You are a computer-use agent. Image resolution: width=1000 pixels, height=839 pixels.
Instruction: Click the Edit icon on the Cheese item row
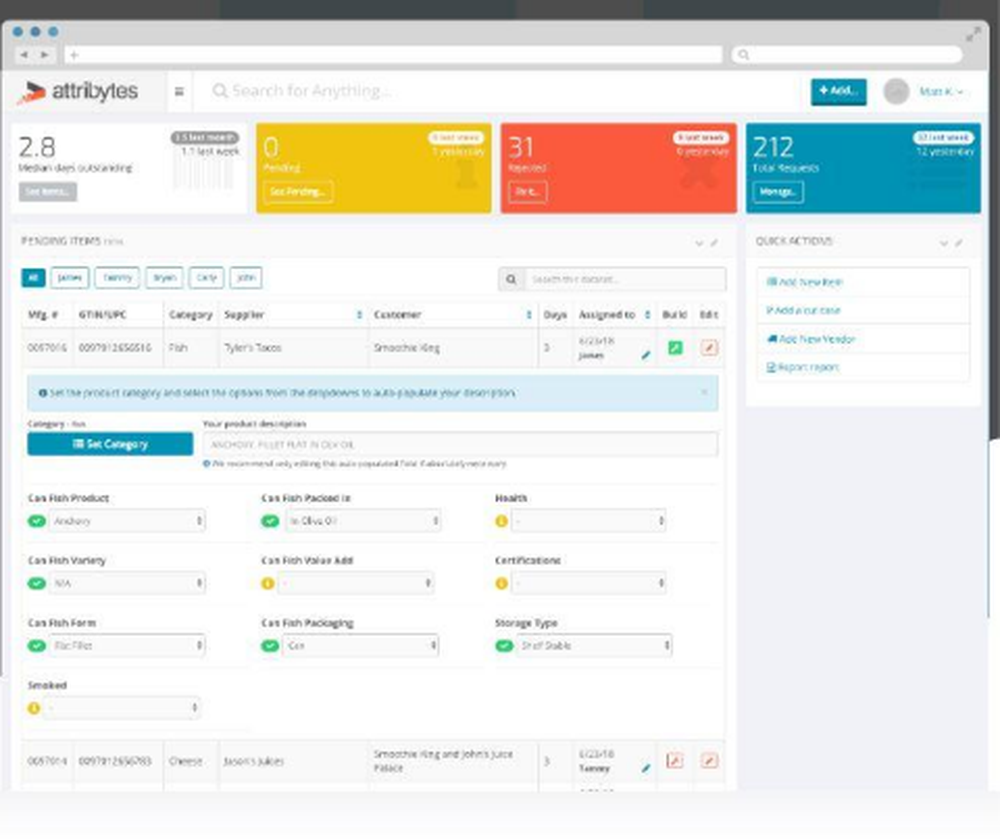(709, 760)
